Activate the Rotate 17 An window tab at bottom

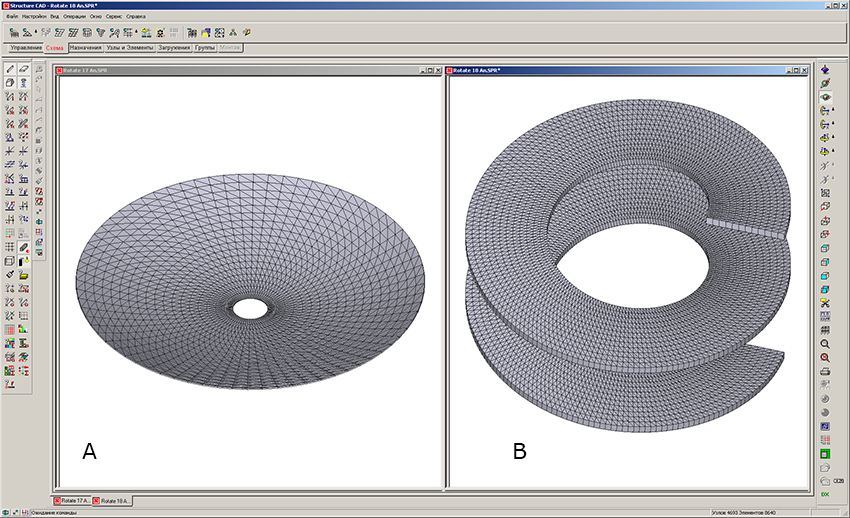click(x=71, y=499)
